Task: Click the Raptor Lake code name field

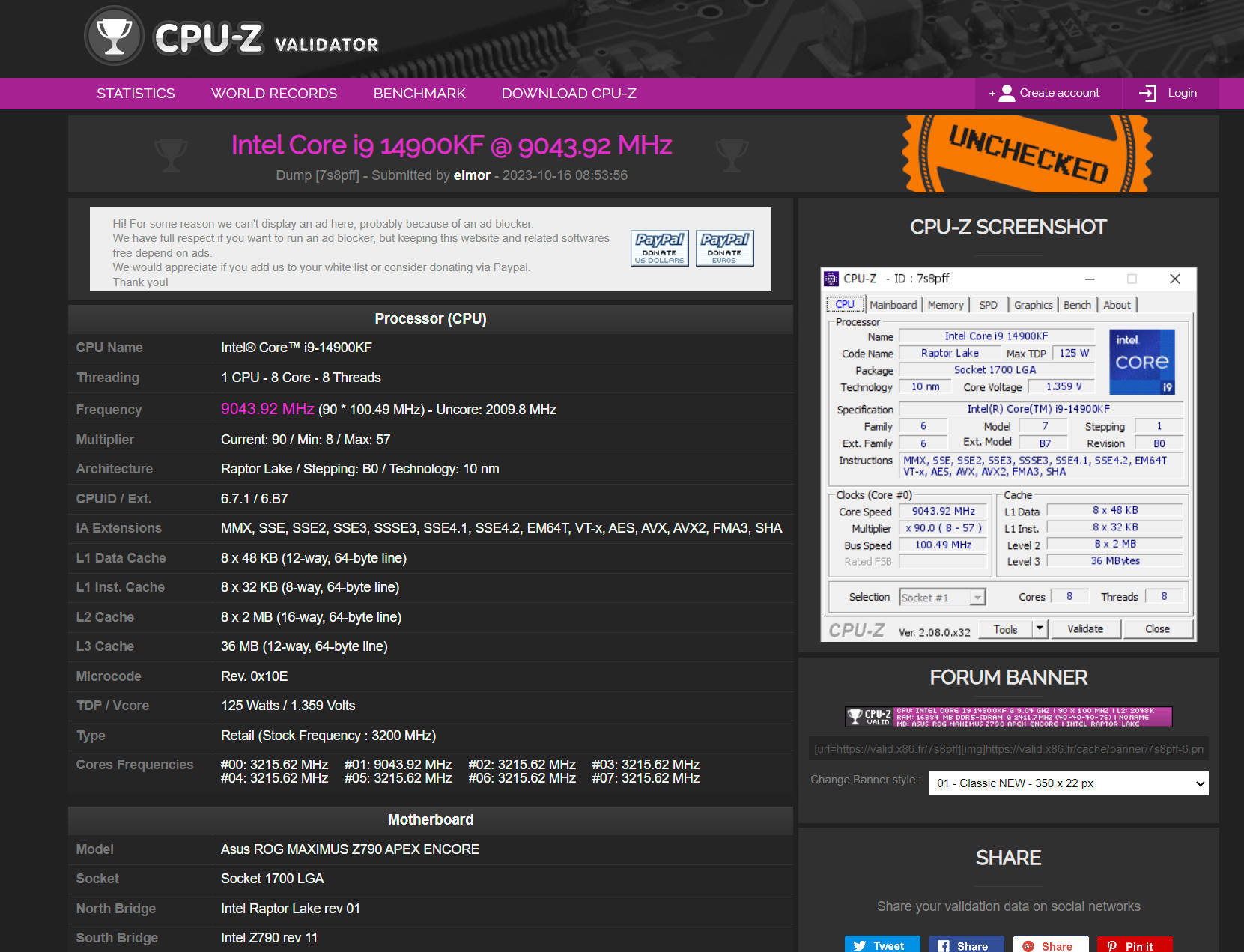Action: (950, 353)
